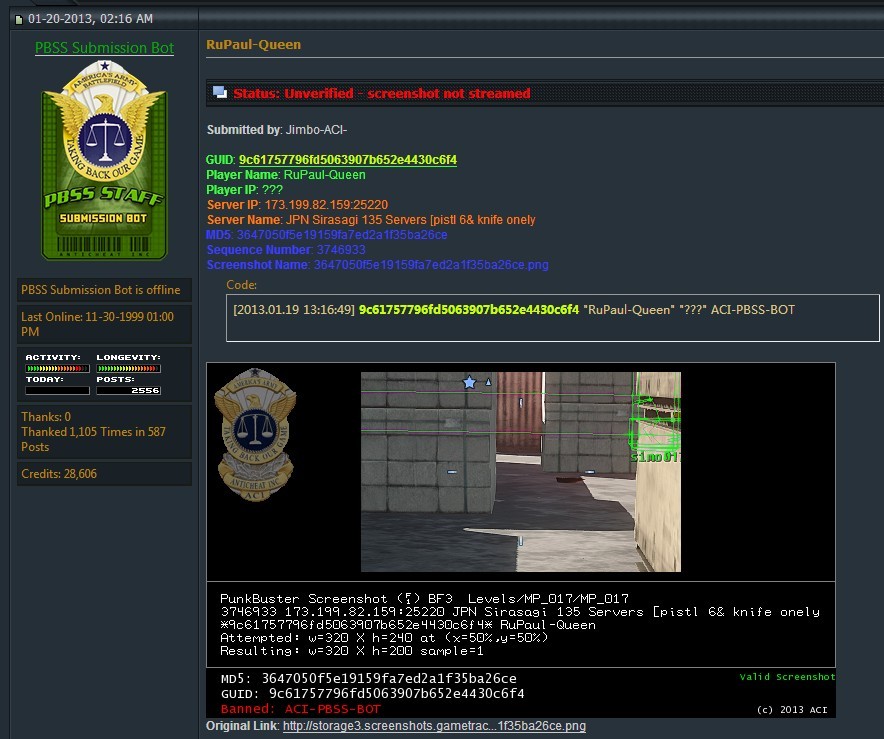
Task: Click the Banned: ACI-PBSS-BOT text
Action: [x=300, y=709]
